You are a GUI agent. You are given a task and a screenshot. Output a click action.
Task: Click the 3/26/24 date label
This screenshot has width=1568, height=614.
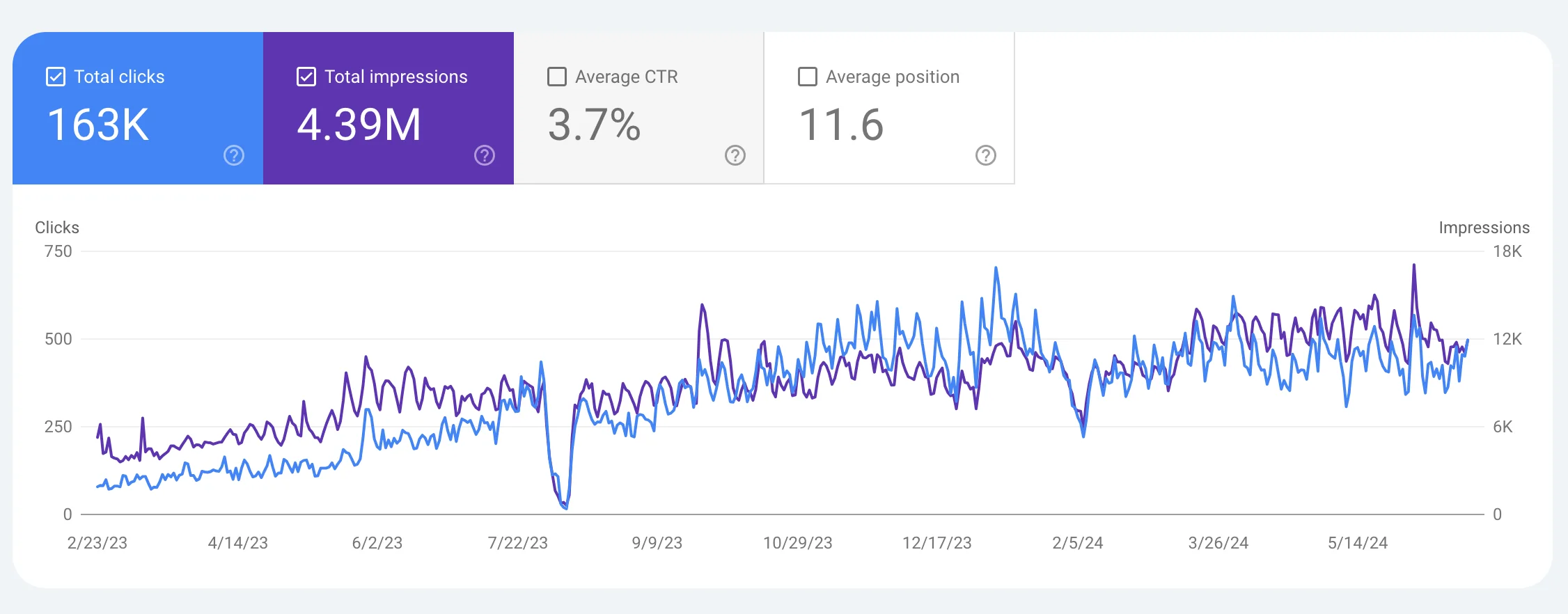click(1218, 543)
